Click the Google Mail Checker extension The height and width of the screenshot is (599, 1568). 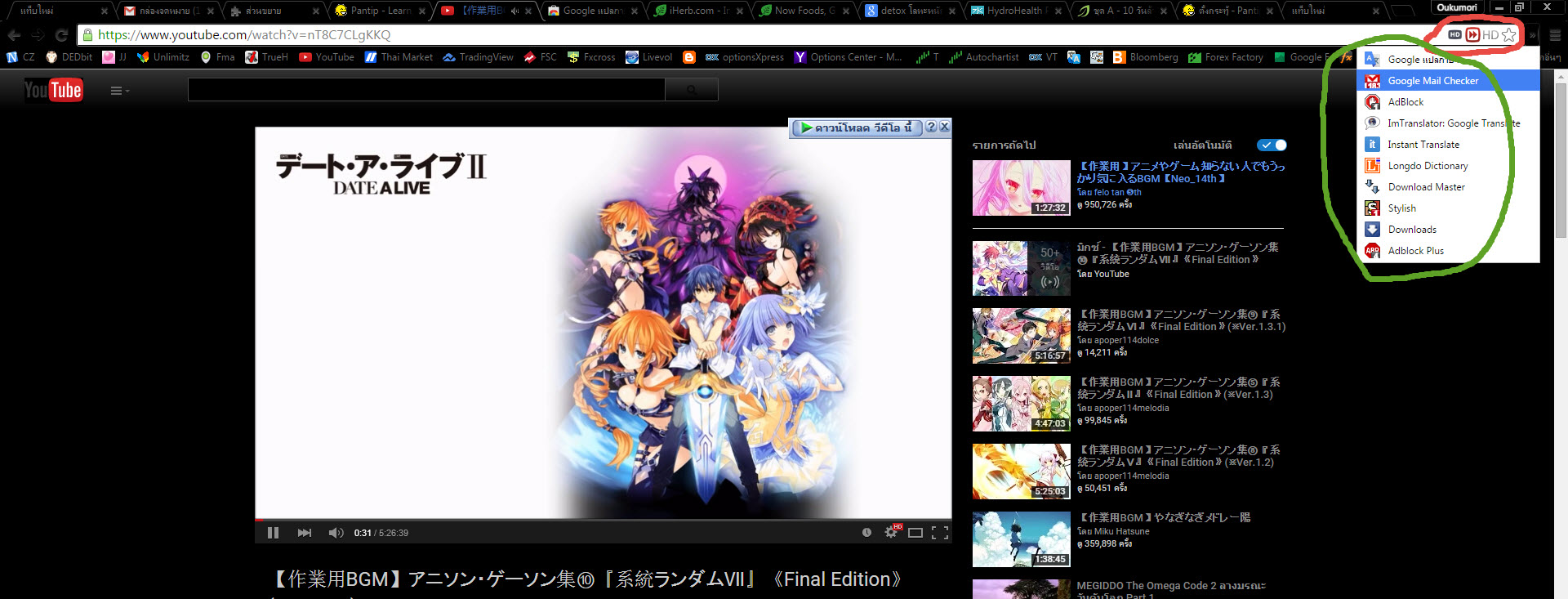pos(1447,81)
